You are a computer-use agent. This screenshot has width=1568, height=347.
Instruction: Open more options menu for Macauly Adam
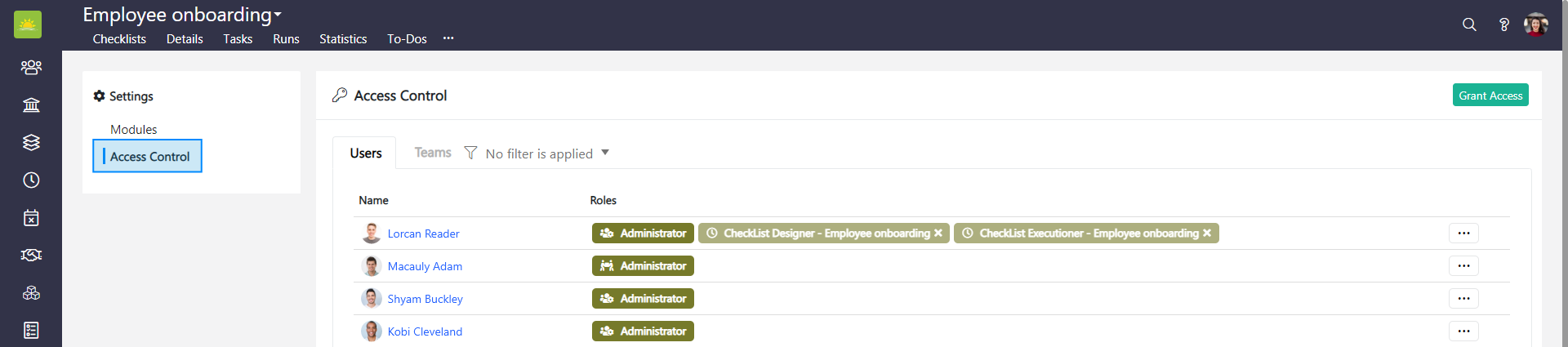pos(1463,266)
